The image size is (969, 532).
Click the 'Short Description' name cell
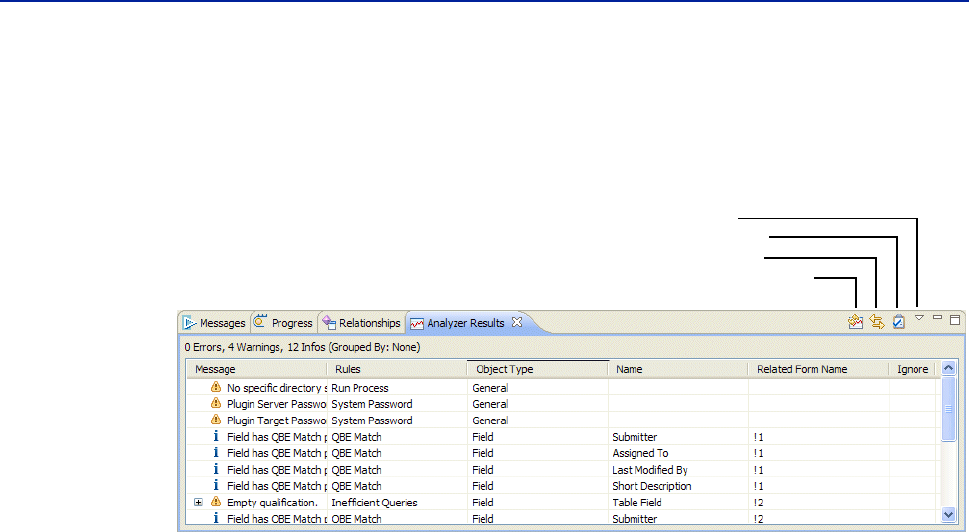652,486
